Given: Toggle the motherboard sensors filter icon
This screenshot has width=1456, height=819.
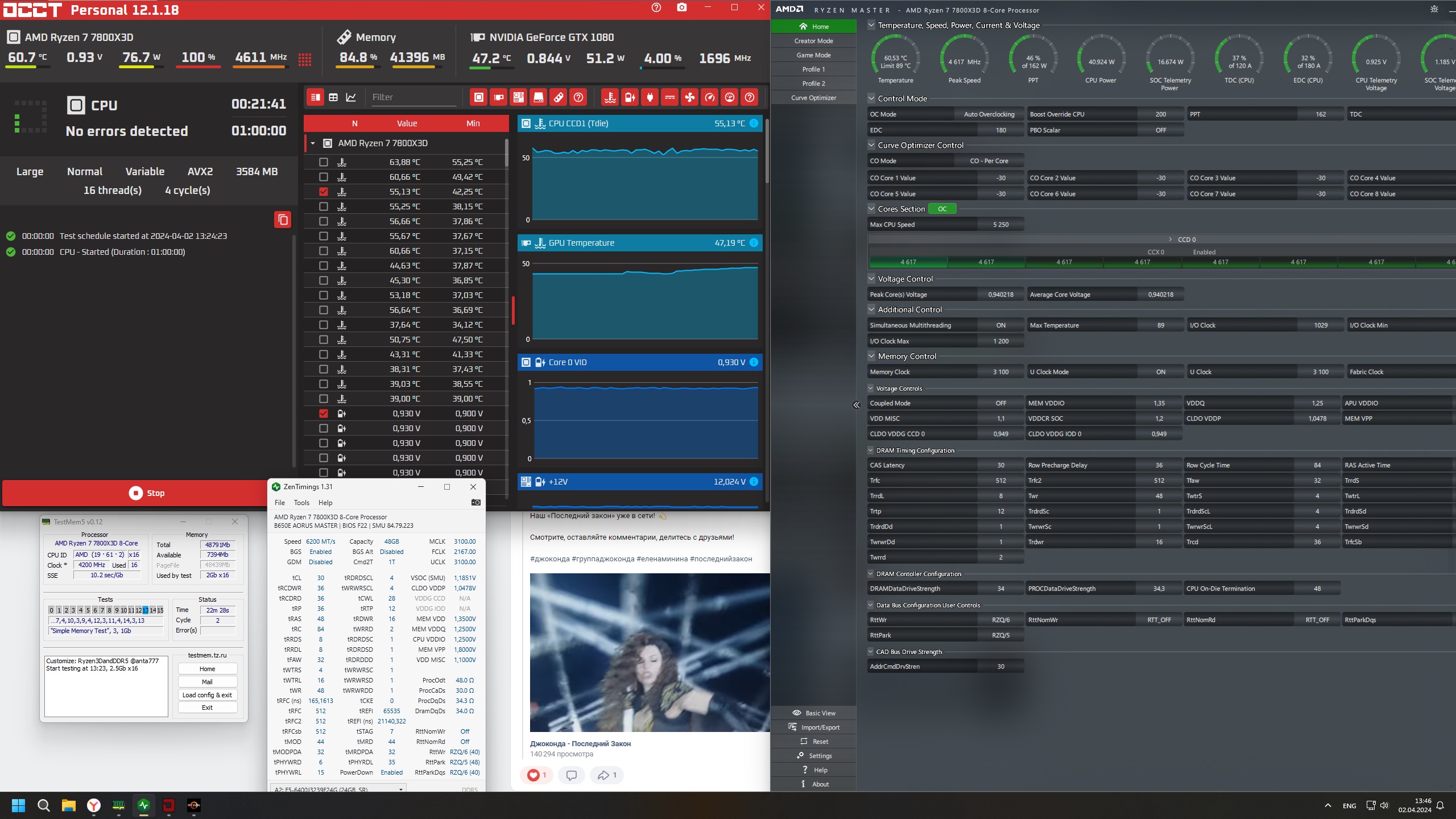Looking at the screenshot, I should [x=519, y=97].
